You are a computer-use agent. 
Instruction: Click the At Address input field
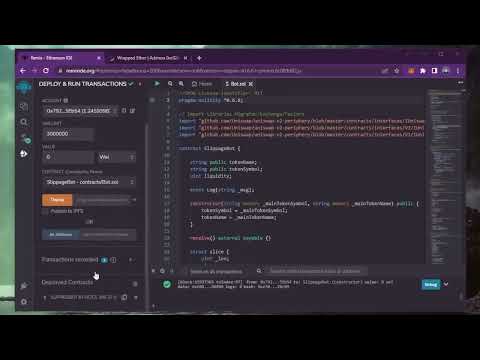click(108, 234)
